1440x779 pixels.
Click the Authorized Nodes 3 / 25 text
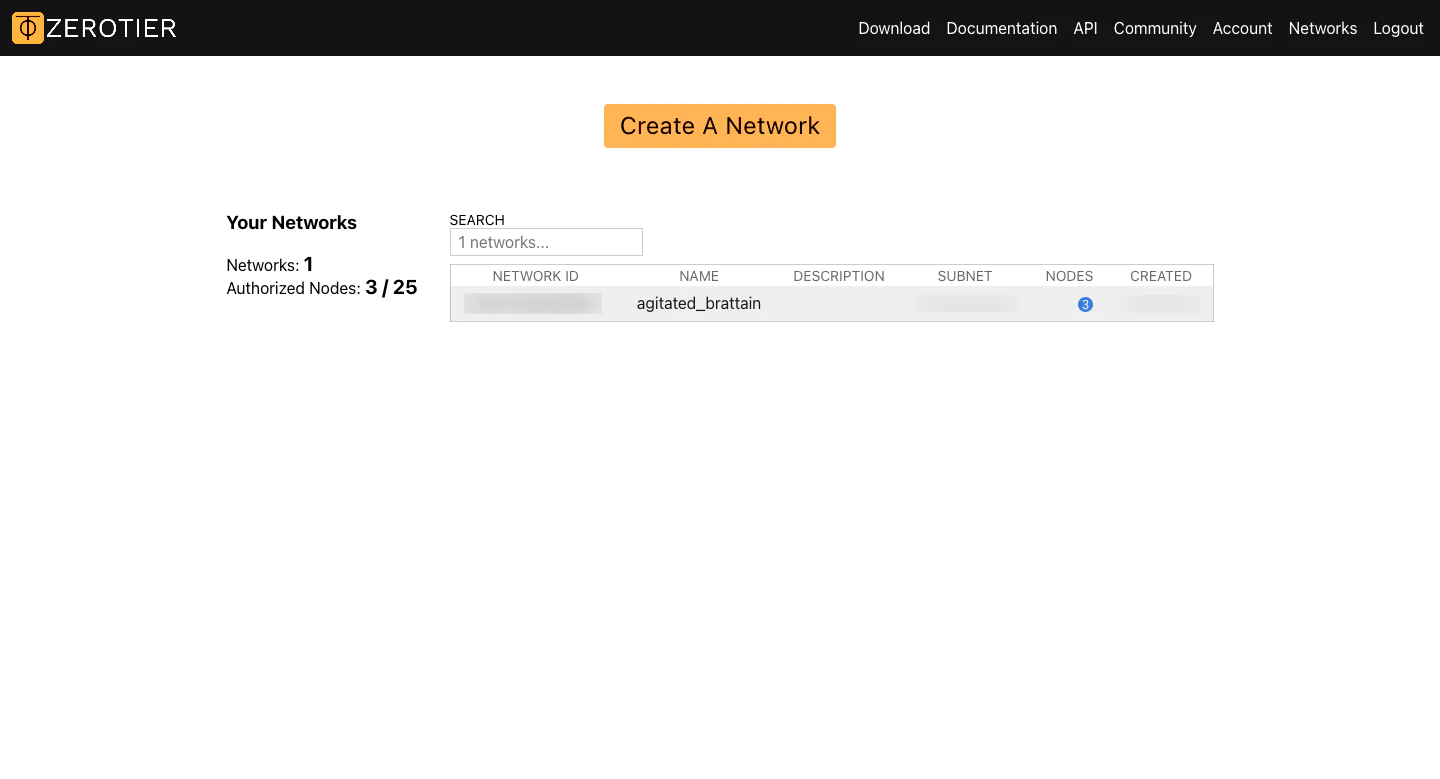[x=322, y=288]
